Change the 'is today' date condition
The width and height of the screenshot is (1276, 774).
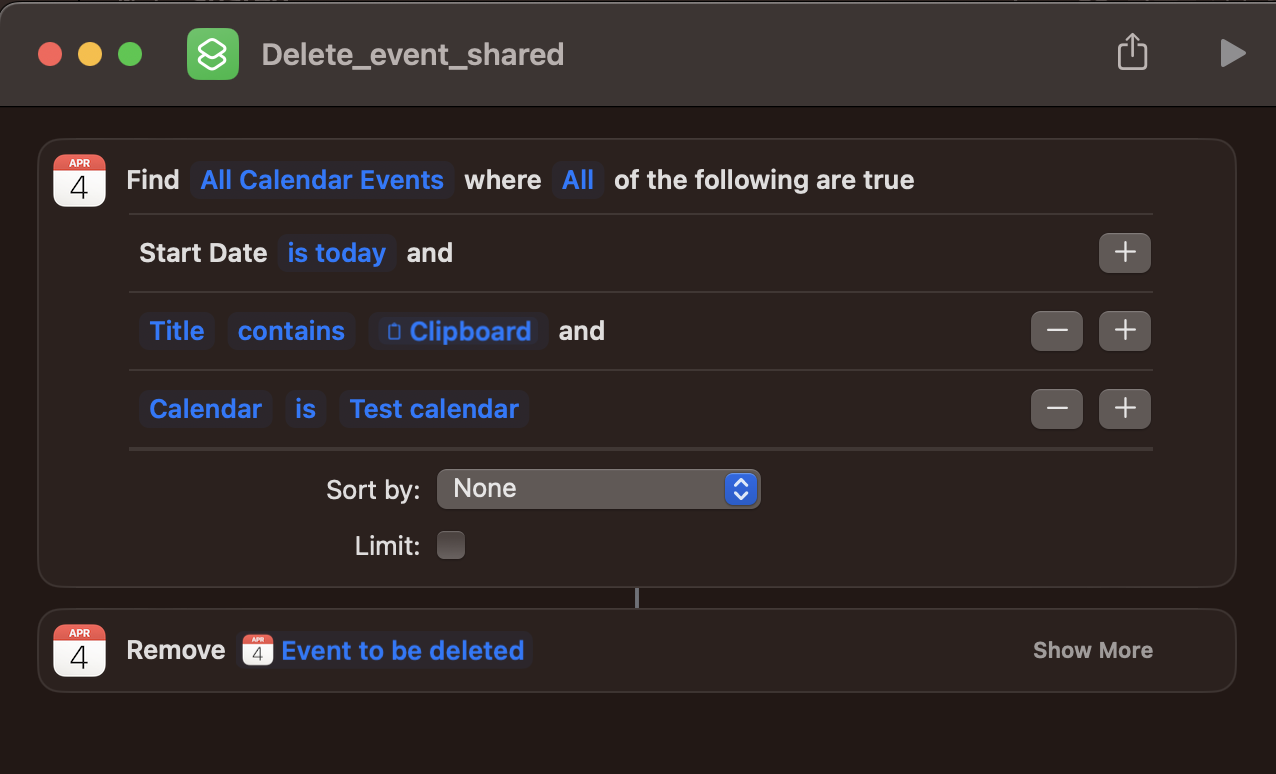tap(337, 253)
